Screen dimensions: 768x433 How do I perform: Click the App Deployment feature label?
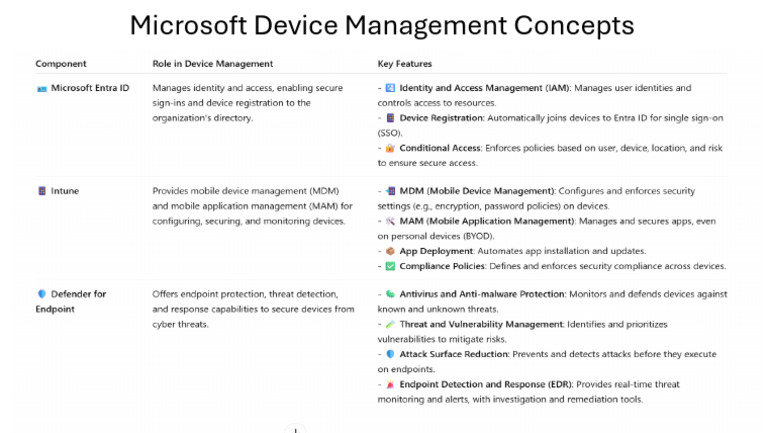point(436,251)
